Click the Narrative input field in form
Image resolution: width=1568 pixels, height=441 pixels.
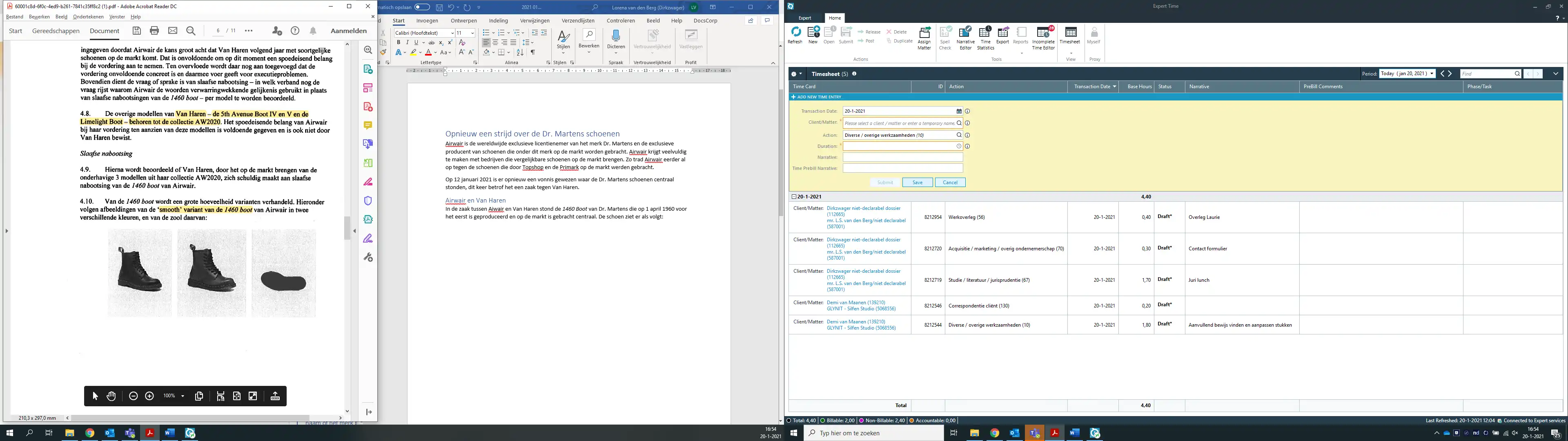(x=903, y=157)
